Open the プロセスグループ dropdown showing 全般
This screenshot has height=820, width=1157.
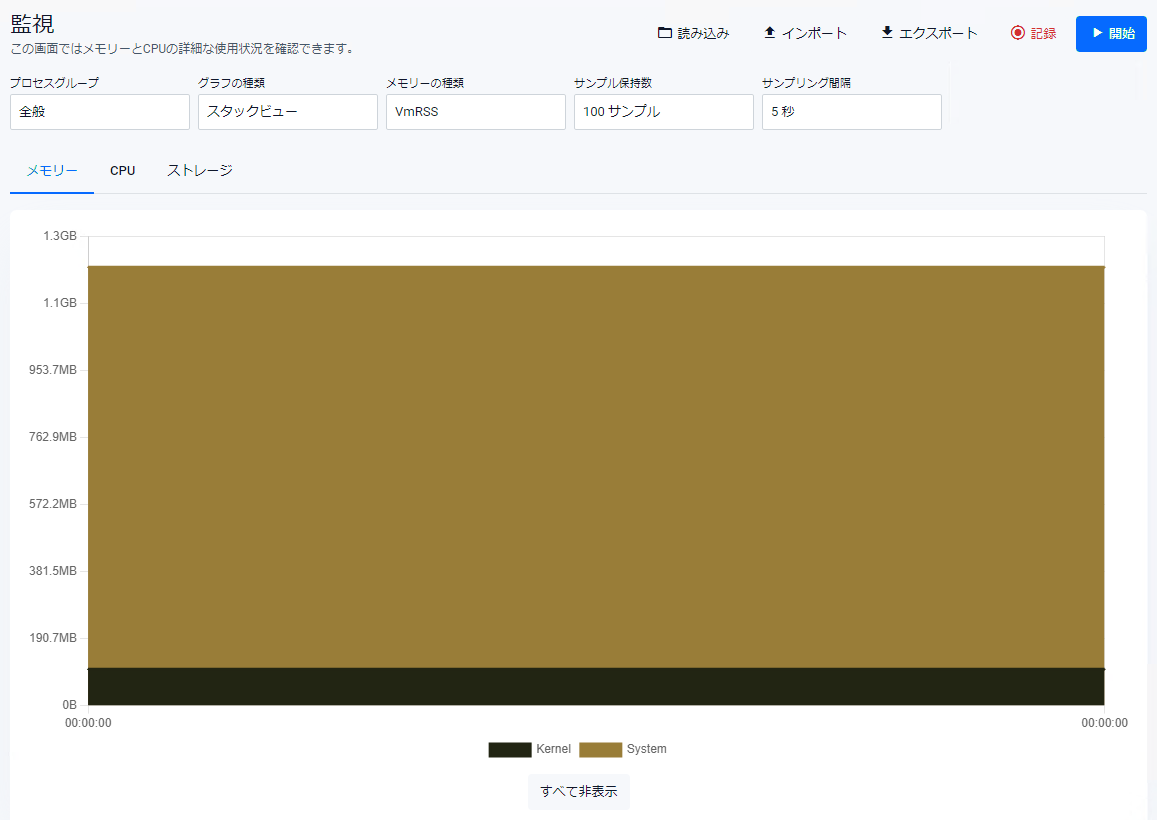[100, 112]
